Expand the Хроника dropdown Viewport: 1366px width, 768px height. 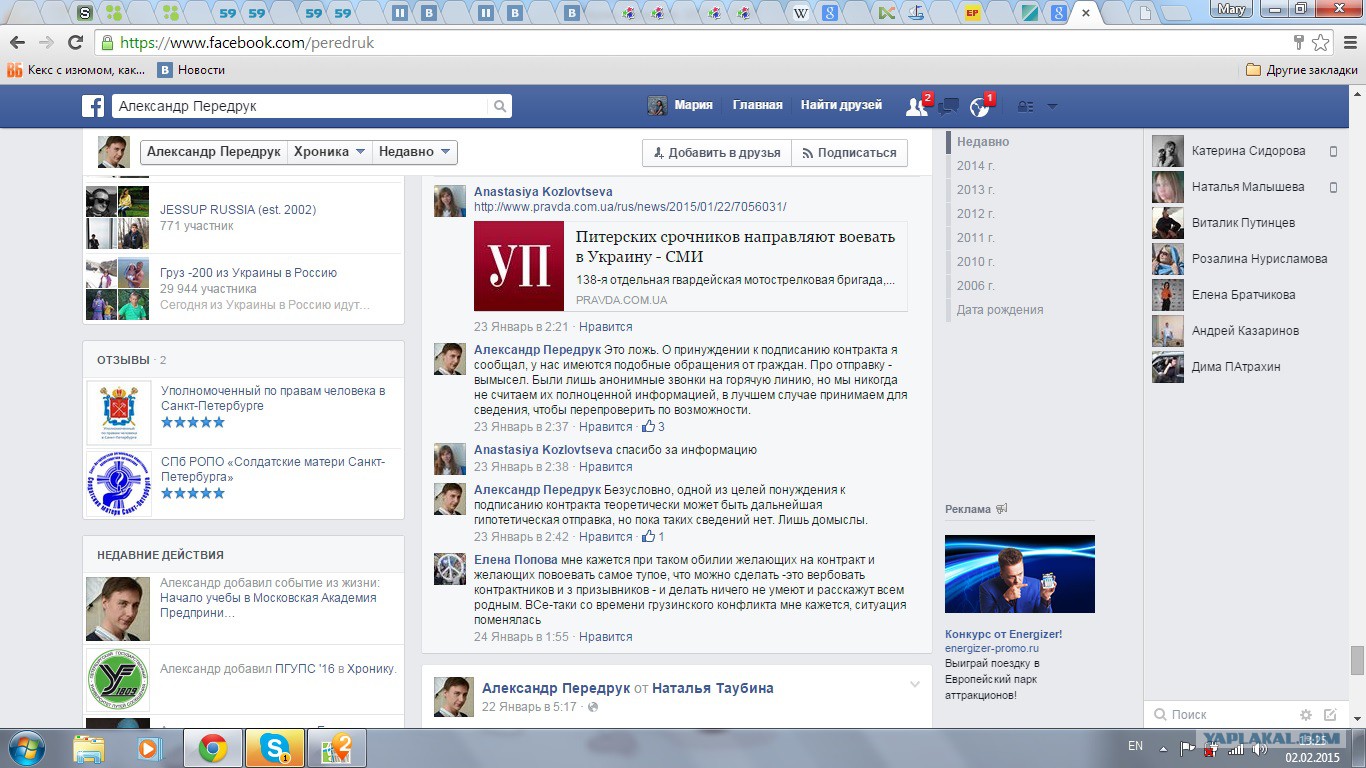click(329, 152)
